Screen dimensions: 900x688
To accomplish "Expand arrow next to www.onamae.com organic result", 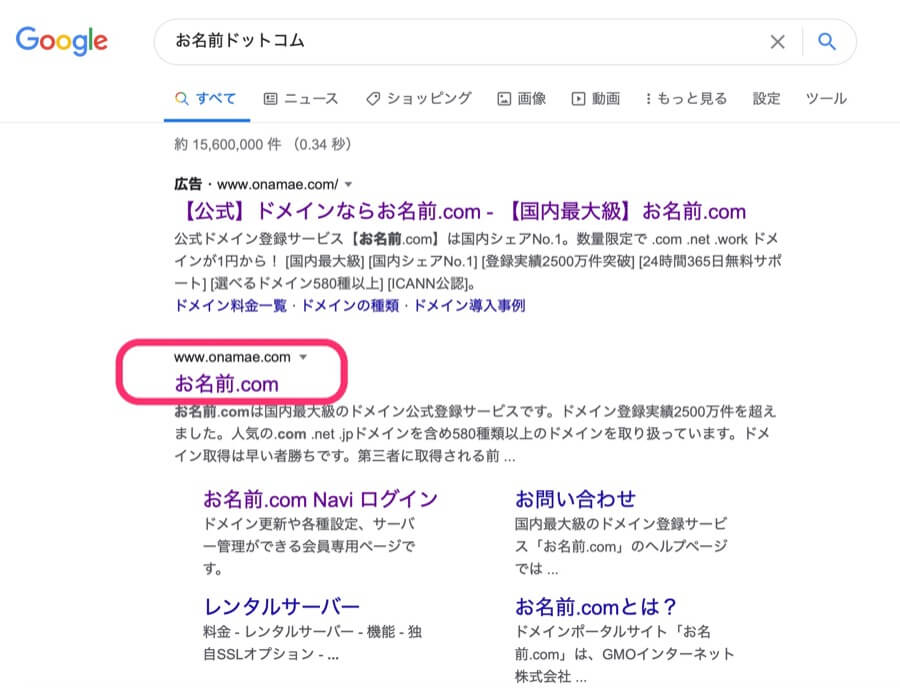I will point(303,357).
